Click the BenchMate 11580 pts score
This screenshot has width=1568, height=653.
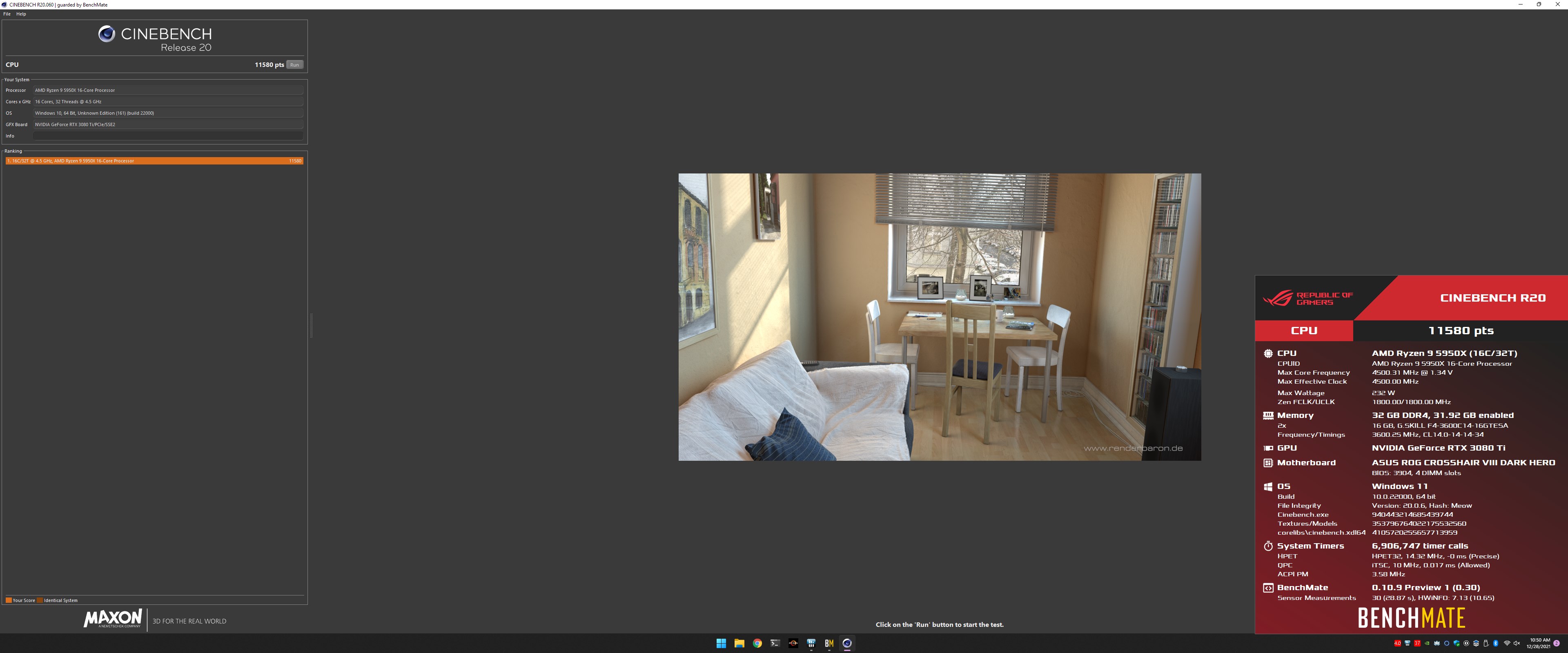[1460, 331]
